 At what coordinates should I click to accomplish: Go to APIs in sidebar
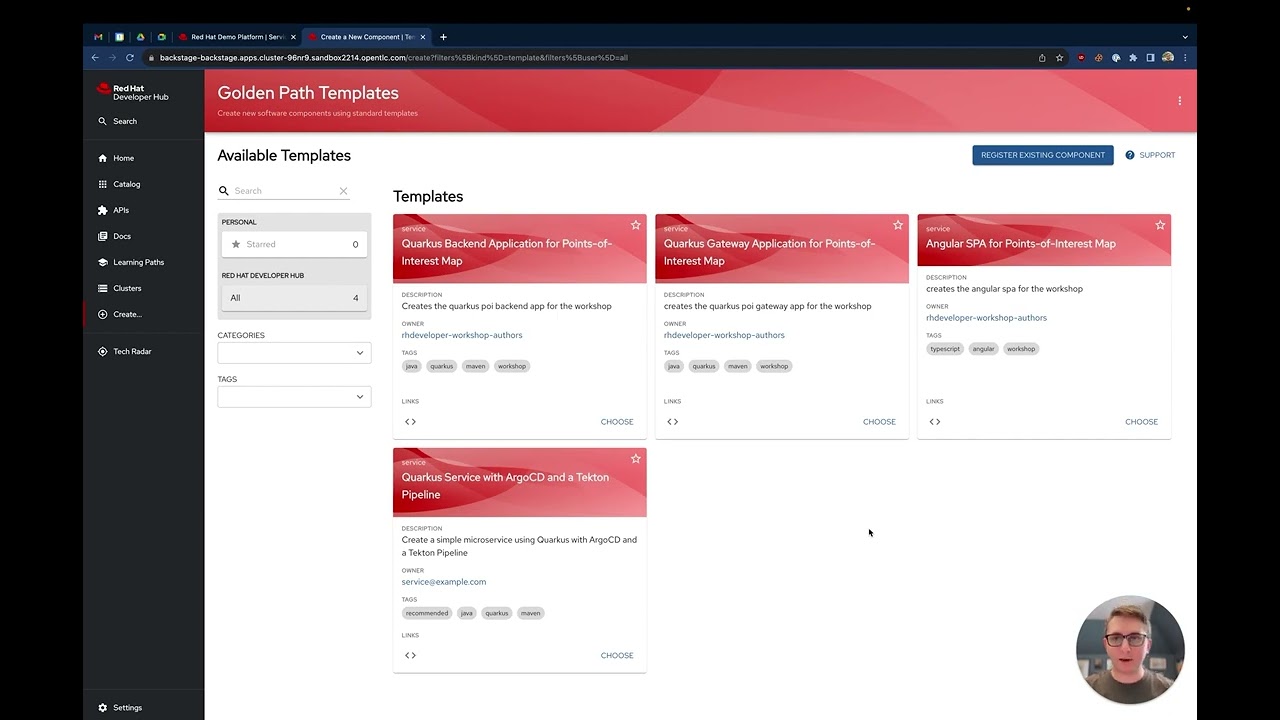tap(120, 210)
